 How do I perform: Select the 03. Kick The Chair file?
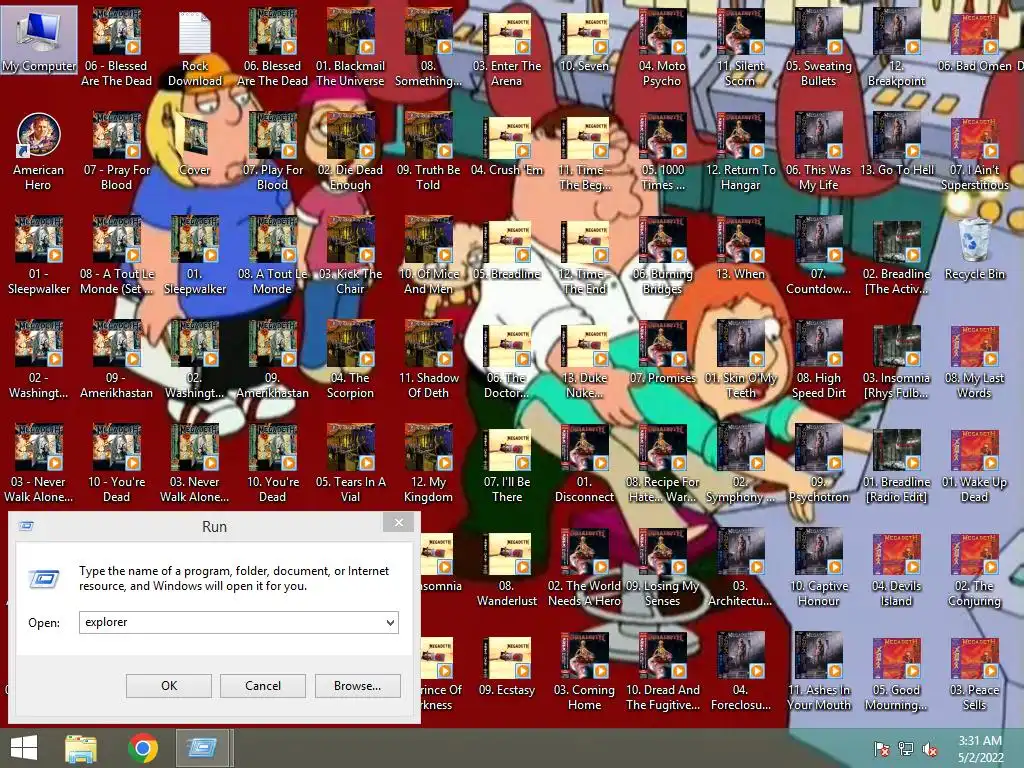click(351, 255)
